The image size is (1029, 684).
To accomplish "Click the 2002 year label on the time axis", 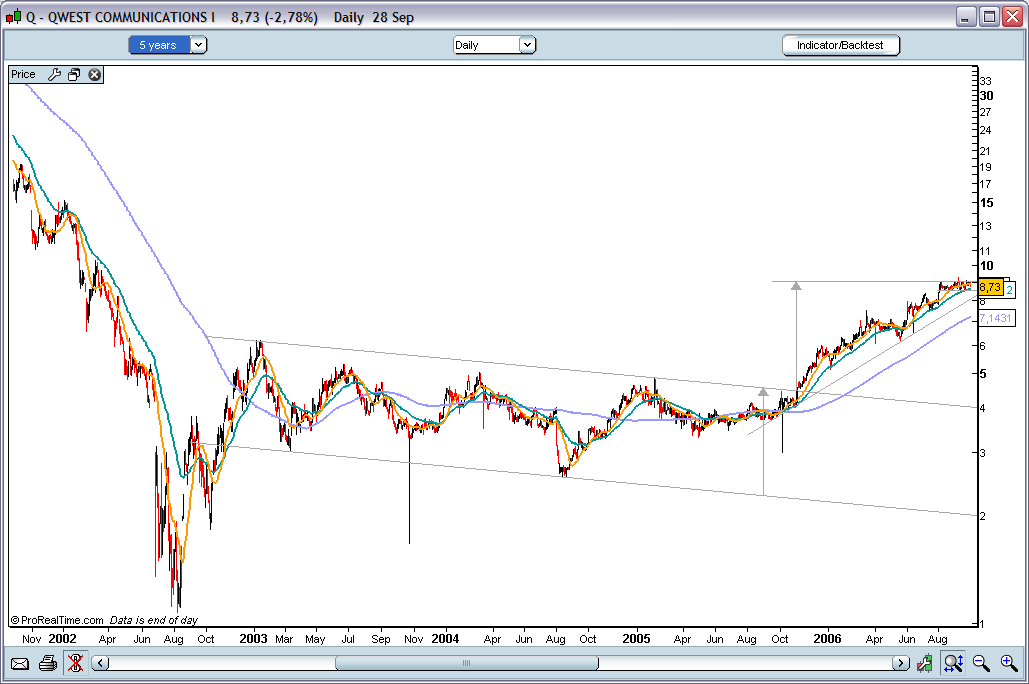I will [62, 638].
